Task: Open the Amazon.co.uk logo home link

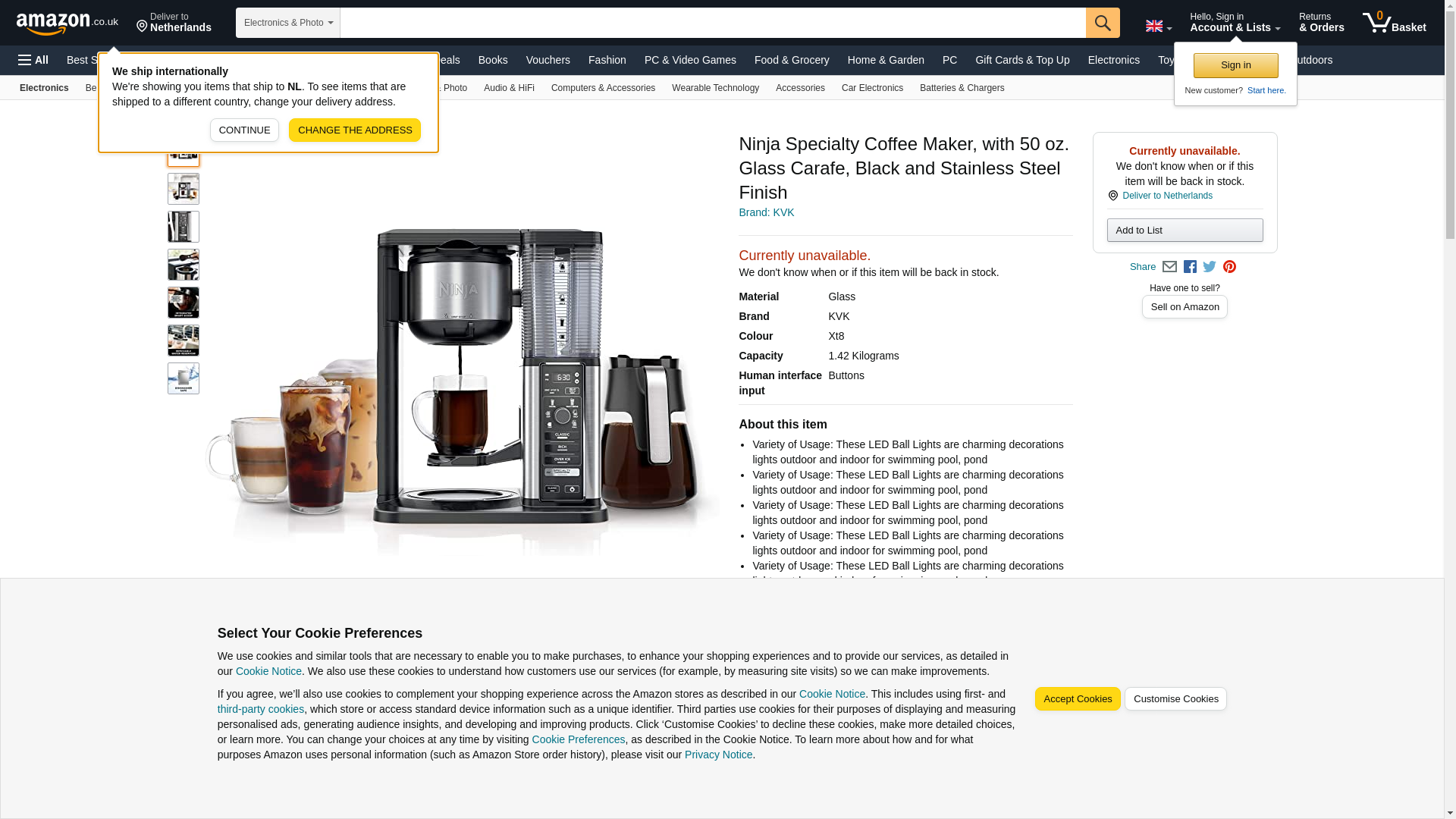Action: [67, 23]
